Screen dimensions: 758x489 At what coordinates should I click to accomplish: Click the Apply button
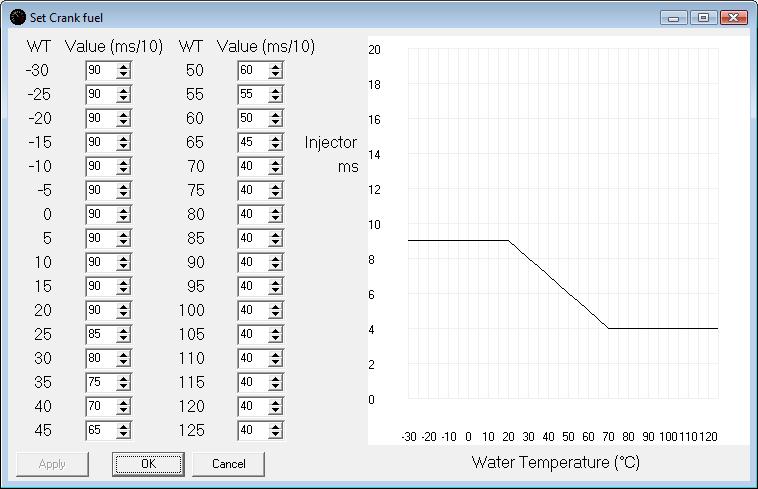click(x=52, y=464)
